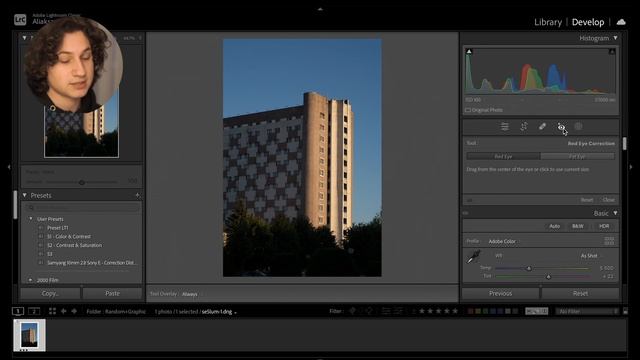Viewport: 640px width, 360px height.
Task: Hide the right panel with edge arrow
Action: pyautogui.click(x=631, y=167)
